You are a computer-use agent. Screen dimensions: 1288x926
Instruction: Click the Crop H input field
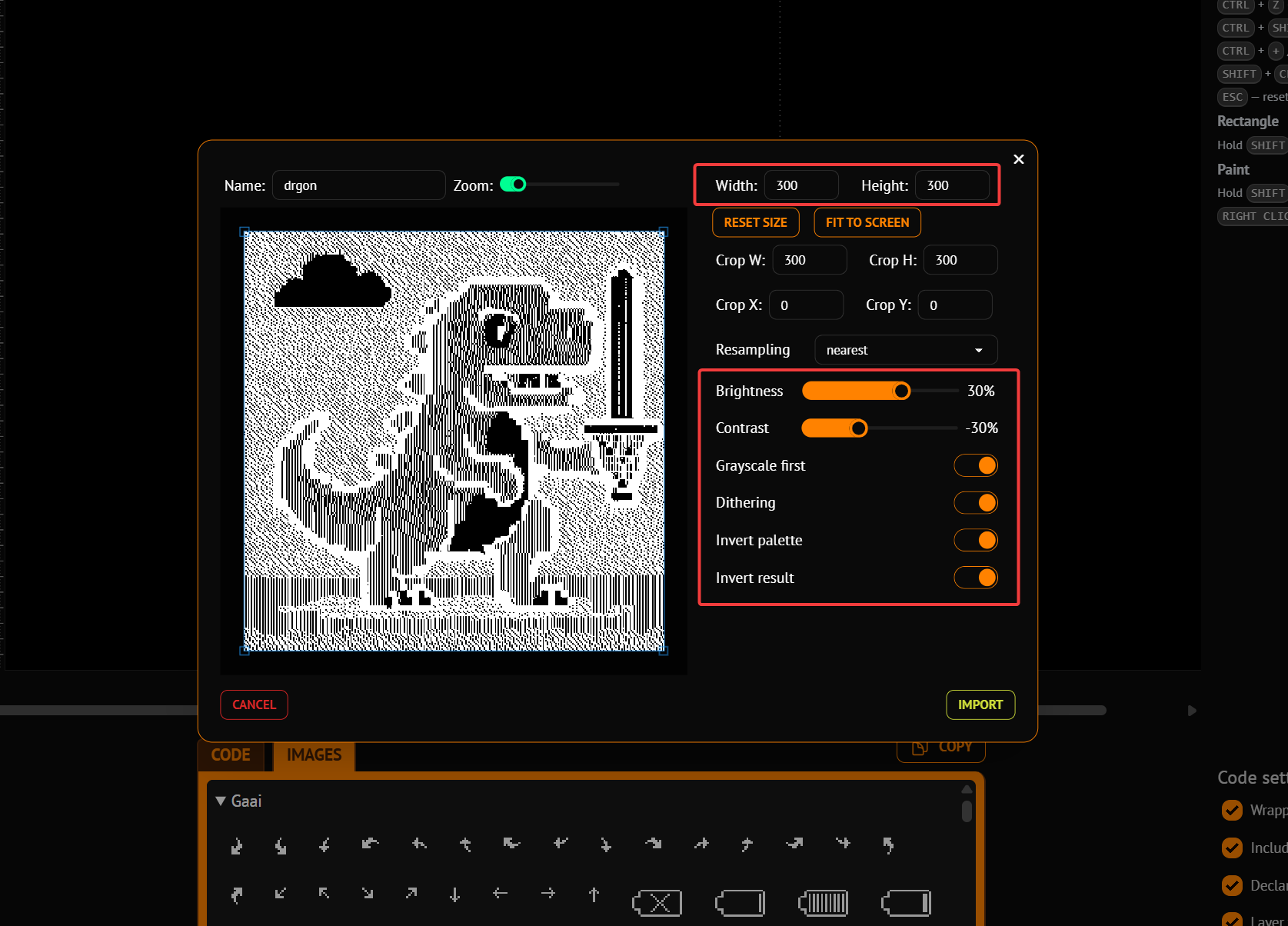coord(960,260)
